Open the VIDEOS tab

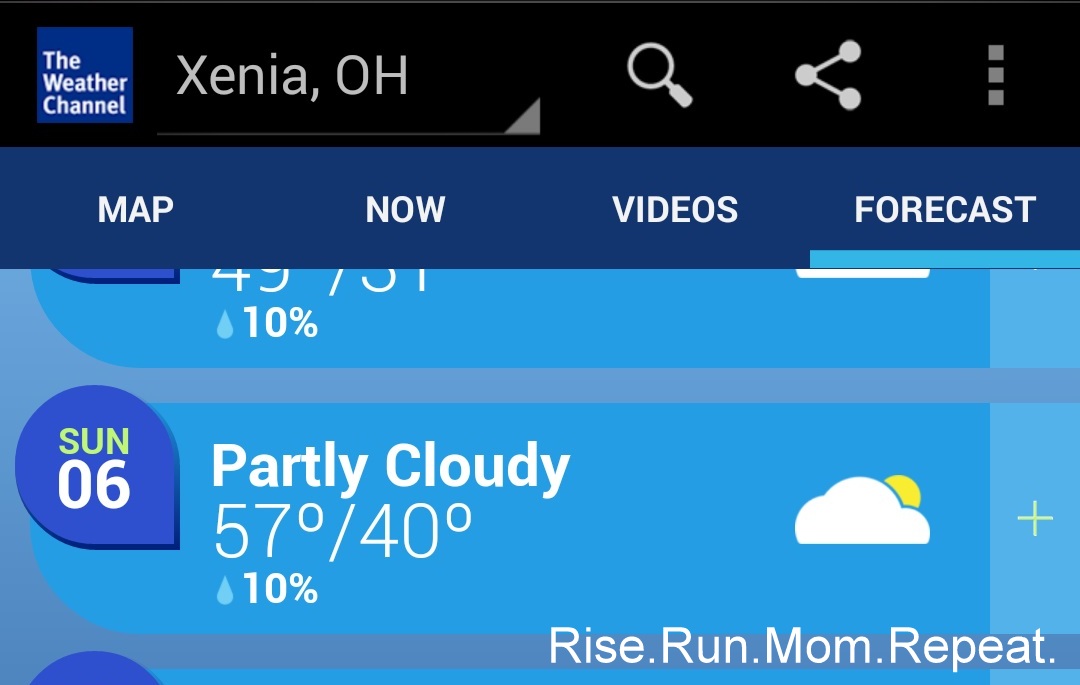(675, 210)
